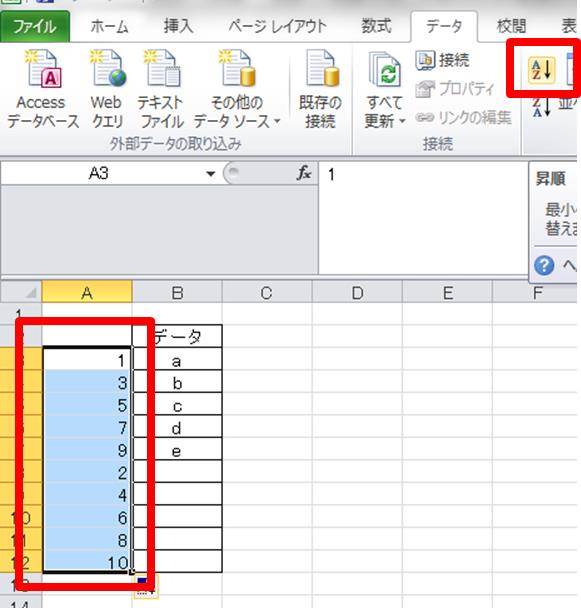Expand the すべて更新 dropdown arrow
Screen dimensions: 581x608
(402, 121)
